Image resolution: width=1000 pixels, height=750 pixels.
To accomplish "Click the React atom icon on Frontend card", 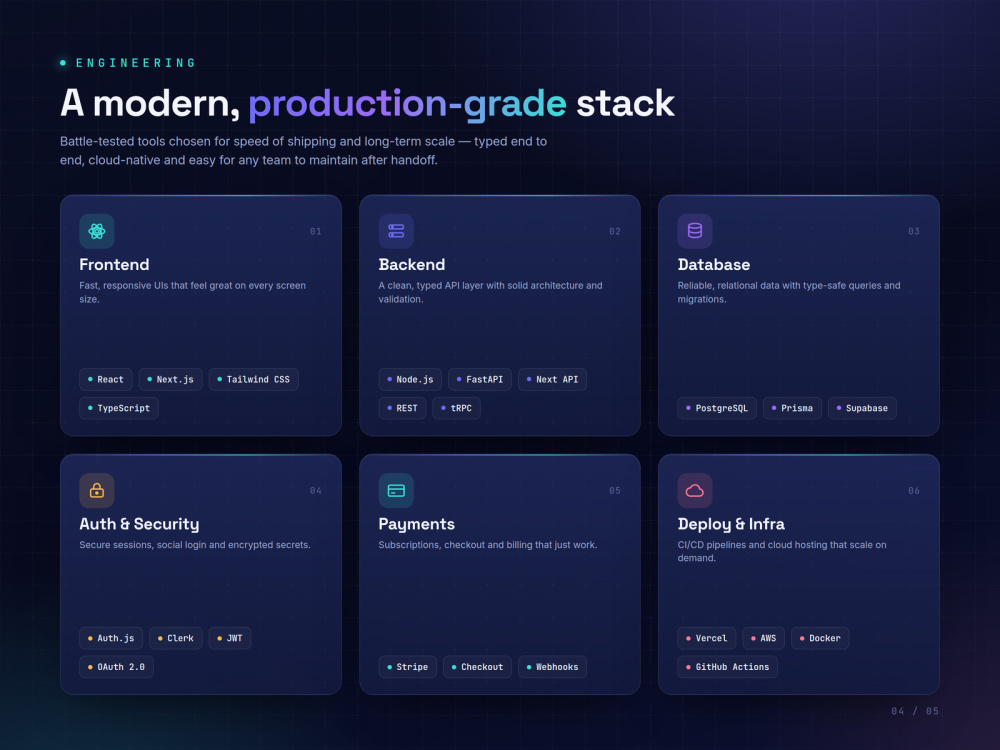I will pos(97,231).
